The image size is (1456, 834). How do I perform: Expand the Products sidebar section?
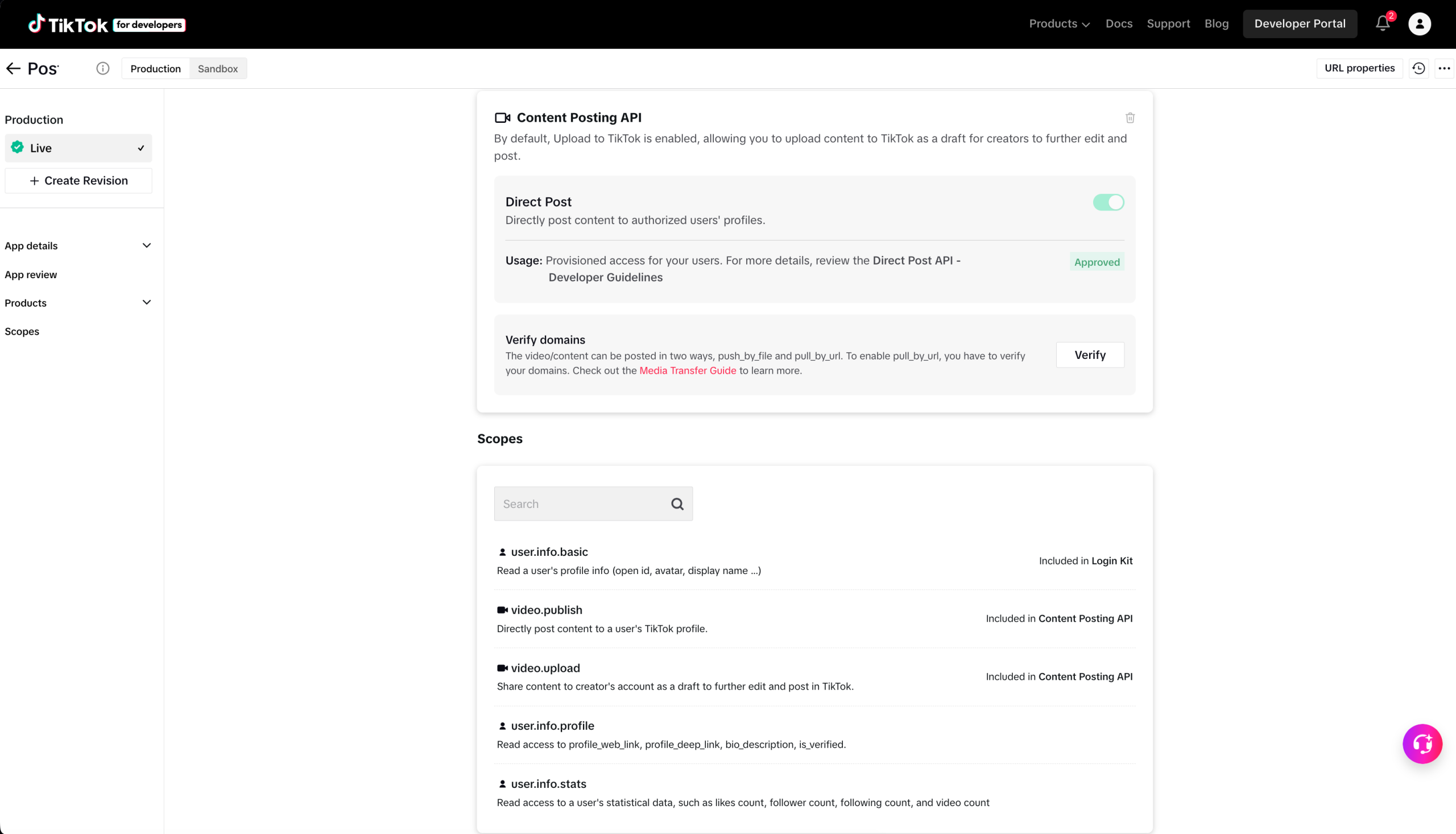(x=78, y=303)
